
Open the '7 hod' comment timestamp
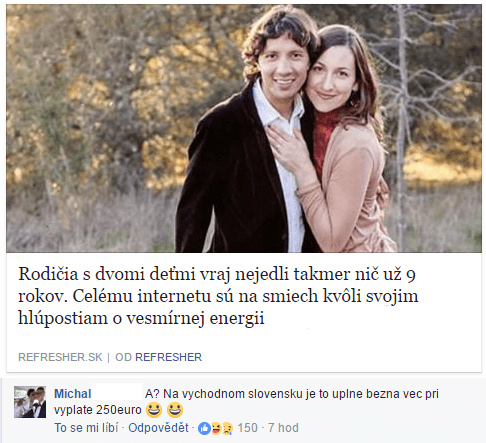point(283,428)
